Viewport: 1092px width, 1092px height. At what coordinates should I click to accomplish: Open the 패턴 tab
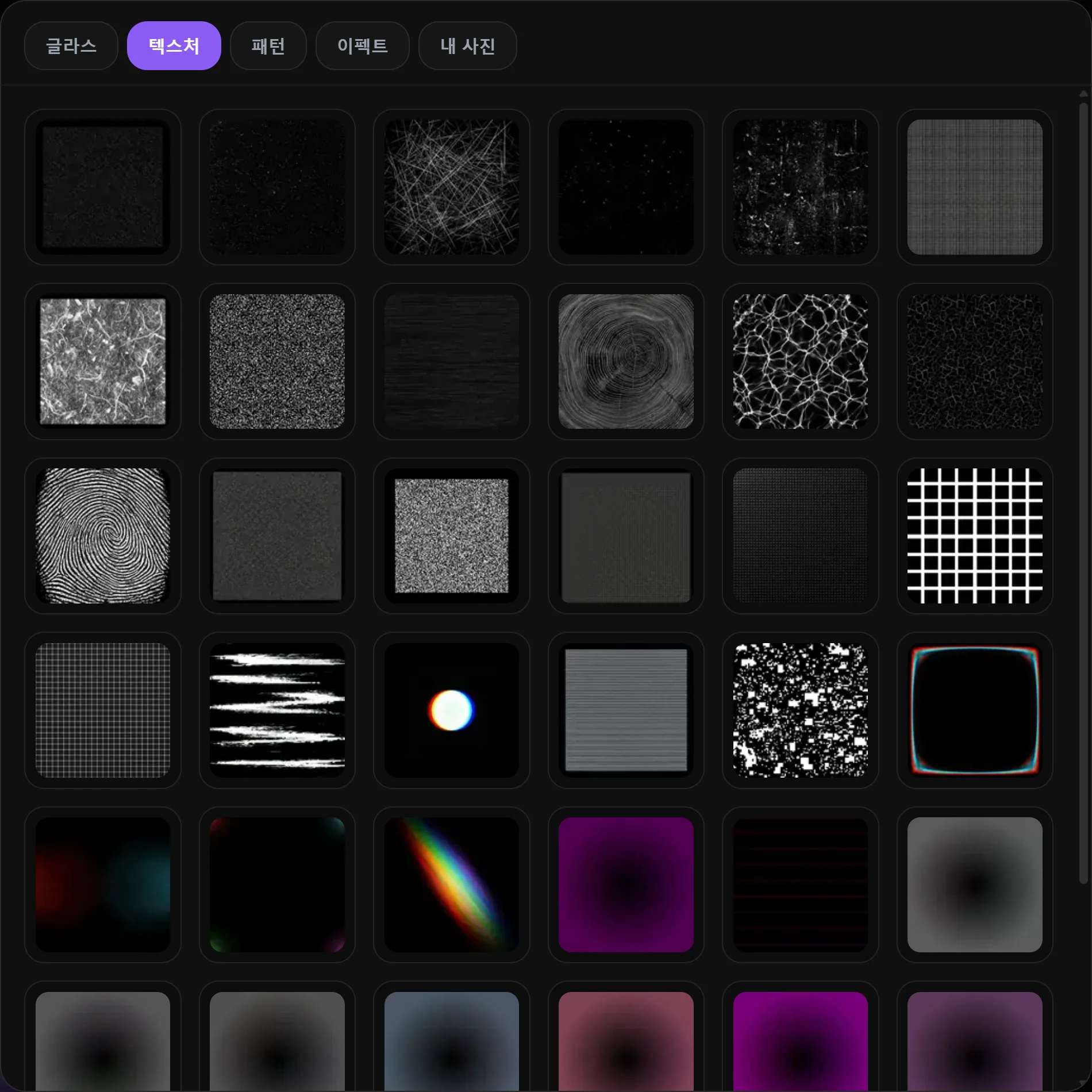[x=268, y=46]
